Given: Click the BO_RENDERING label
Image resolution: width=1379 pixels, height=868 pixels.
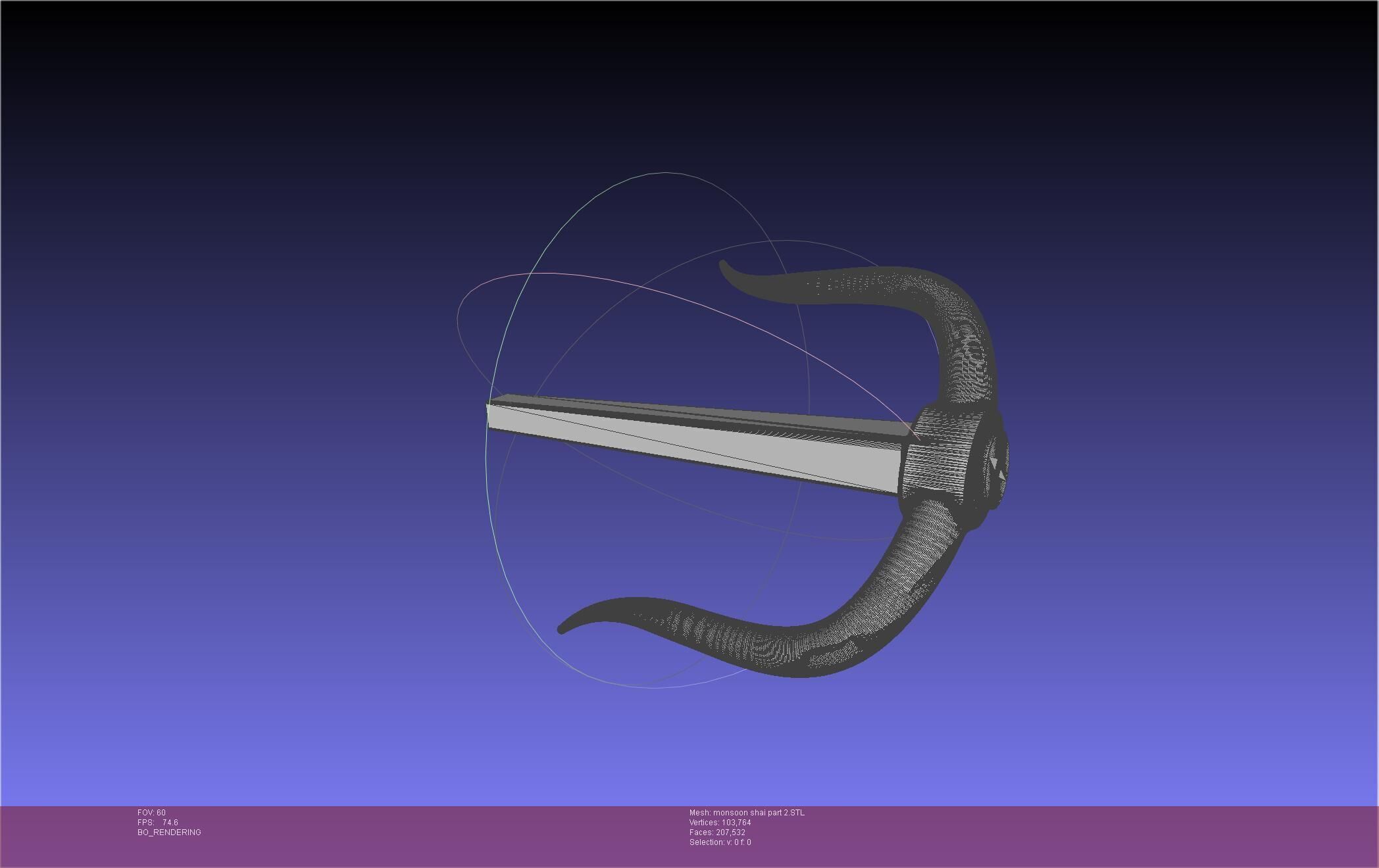Looking at the screenshot, I should coord(169,832).
